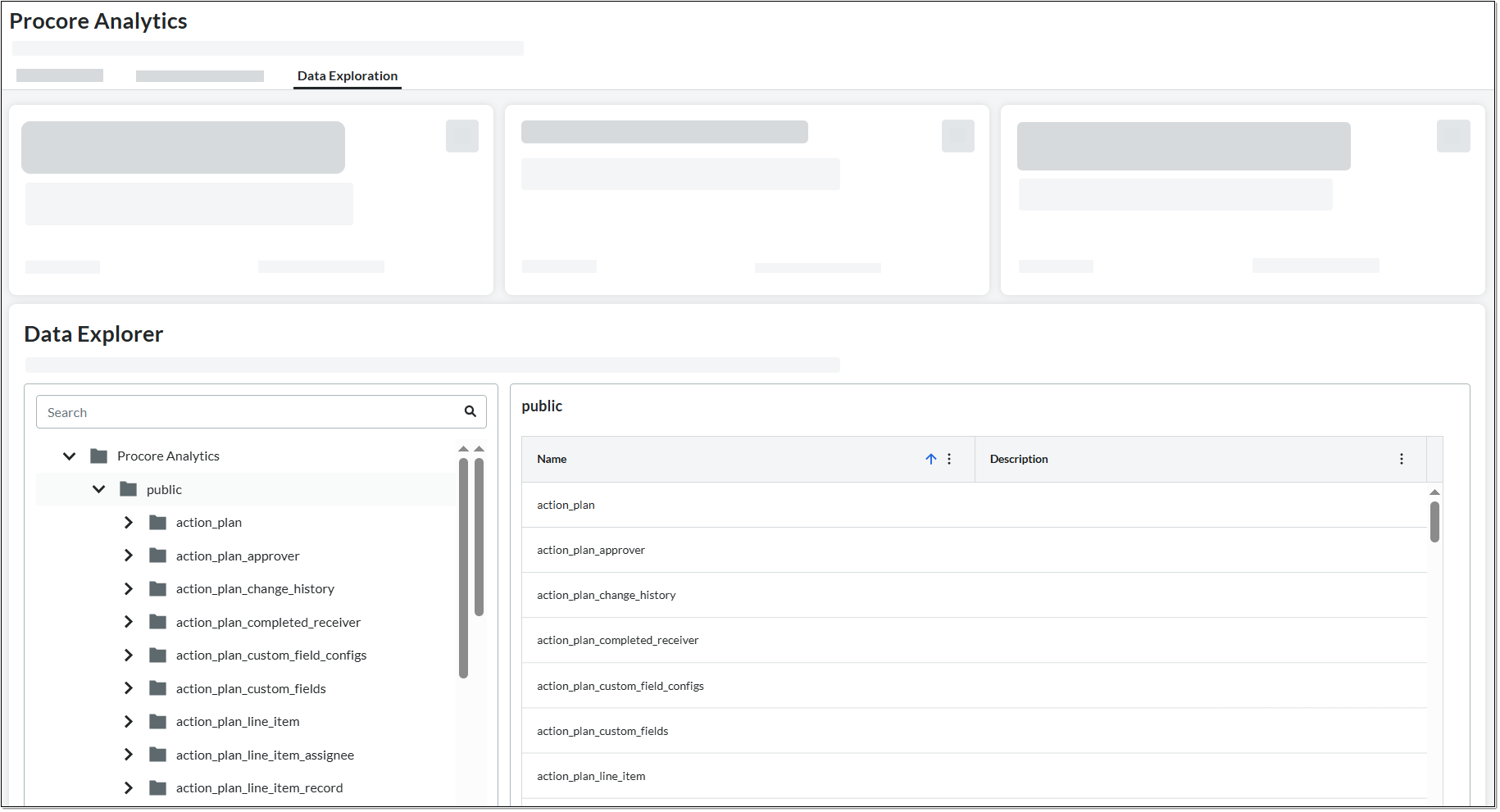This screenshot has height=812, width=1500.
Task: Click the ascending sort arrow in Name column
Action: [931, 459]
